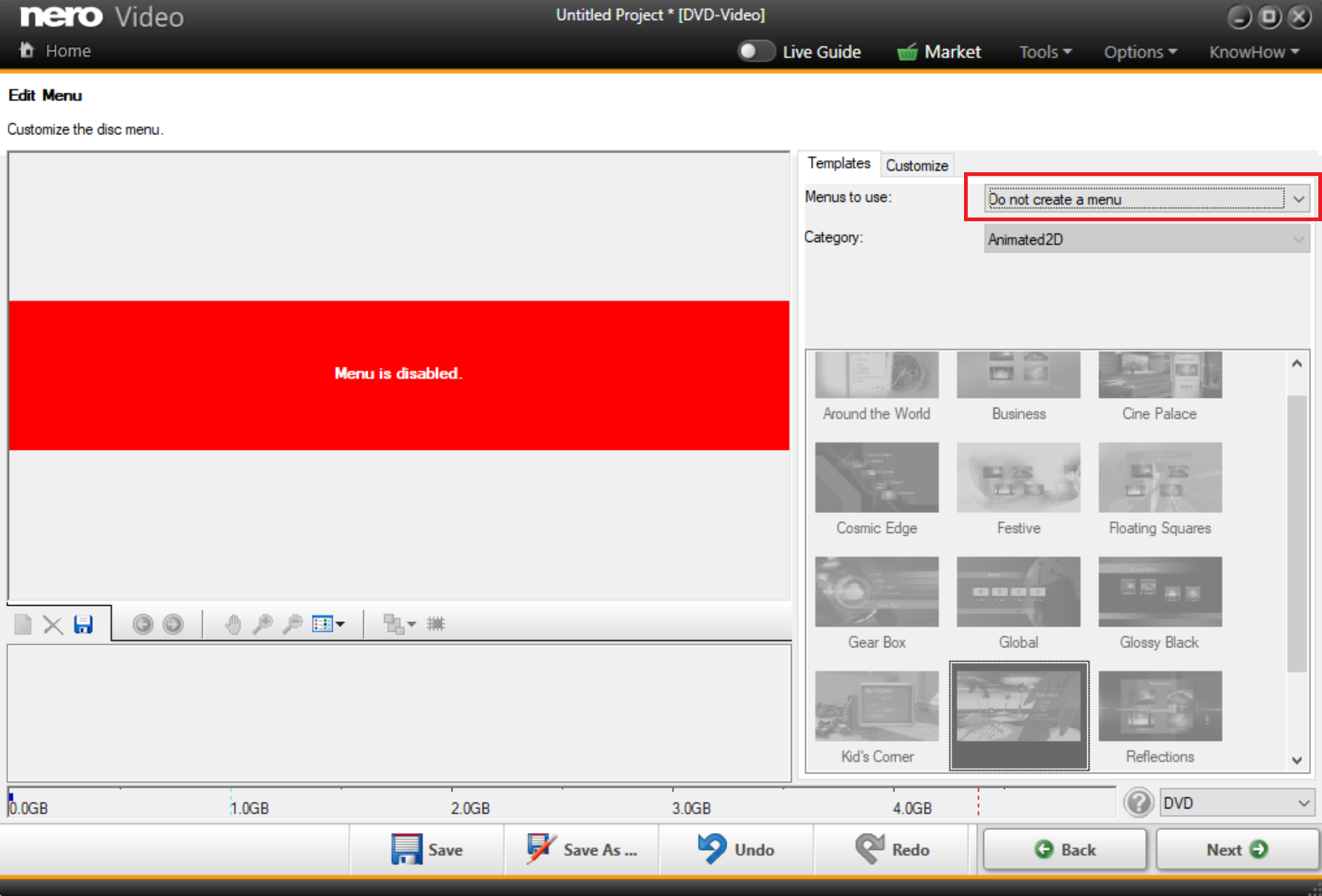Select the Cine Palace template
Screen dimensions: 1322x896
(x=1159, y=387)
